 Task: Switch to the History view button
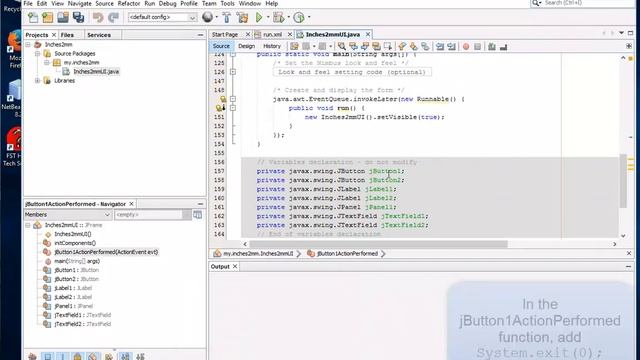pos(272,46)
